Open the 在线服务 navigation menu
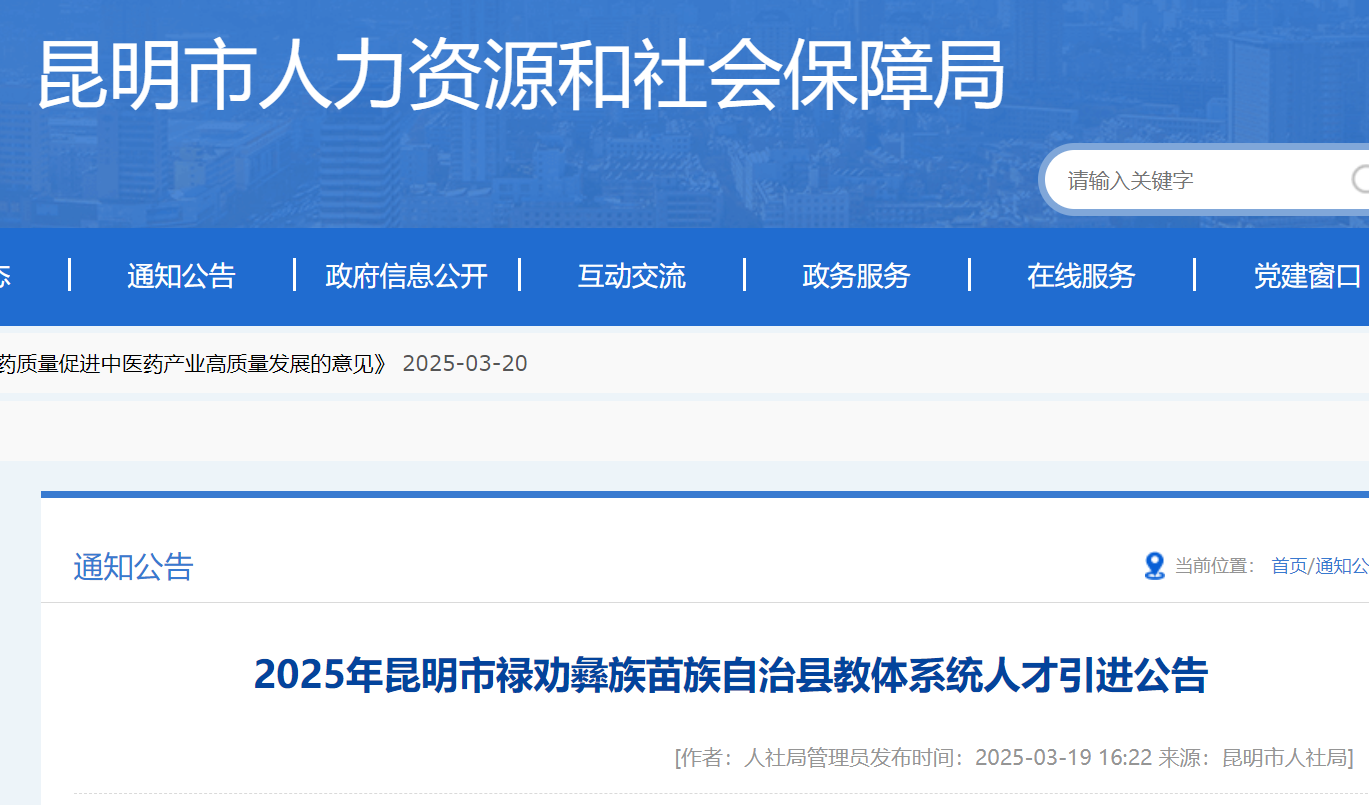 (1082, 276)
